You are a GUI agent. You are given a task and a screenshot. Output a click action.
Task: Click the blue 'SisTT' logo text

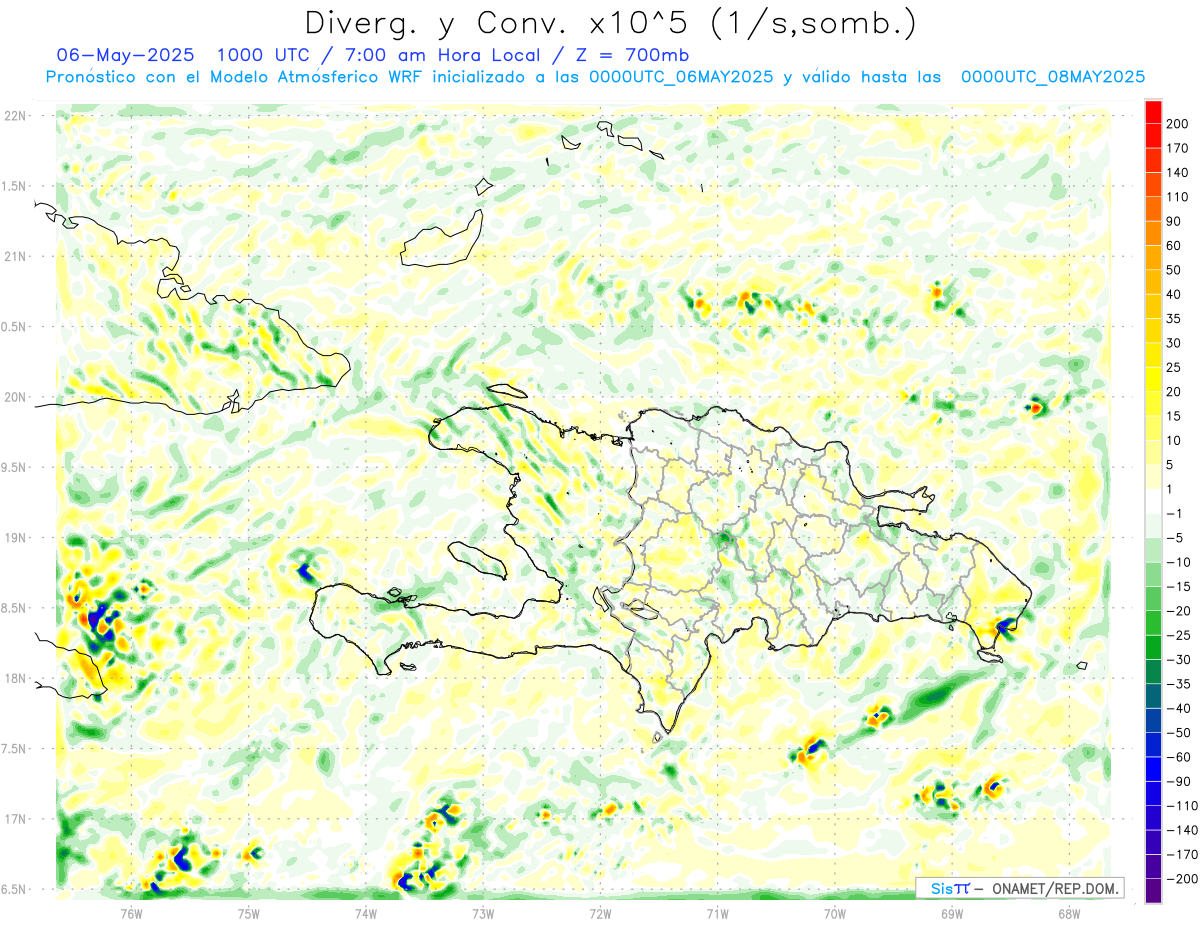[x=949, y=888]
